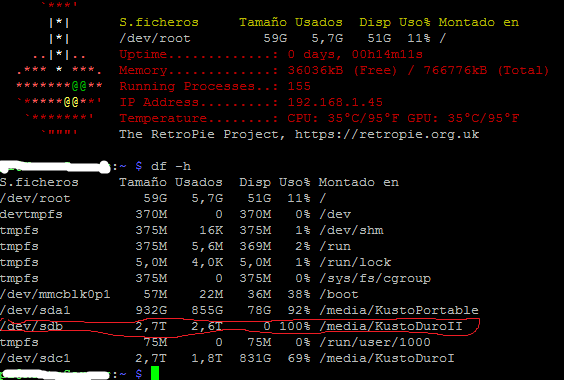Click the /run/user/1000 mount point
564x380 pixels.
pos(375,342)
